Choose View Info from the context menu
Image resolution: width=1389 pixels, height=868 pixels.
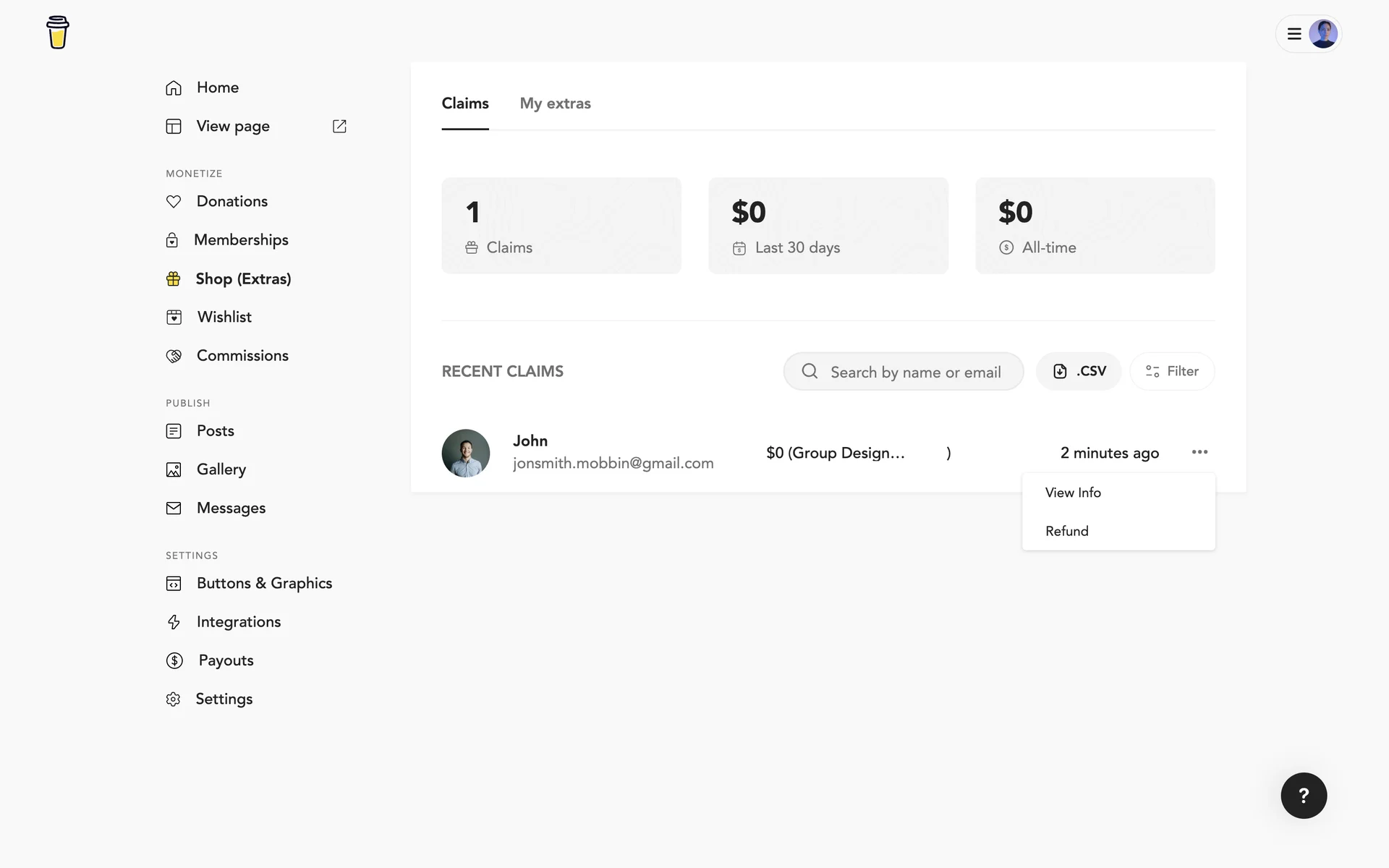[1073, 493]
